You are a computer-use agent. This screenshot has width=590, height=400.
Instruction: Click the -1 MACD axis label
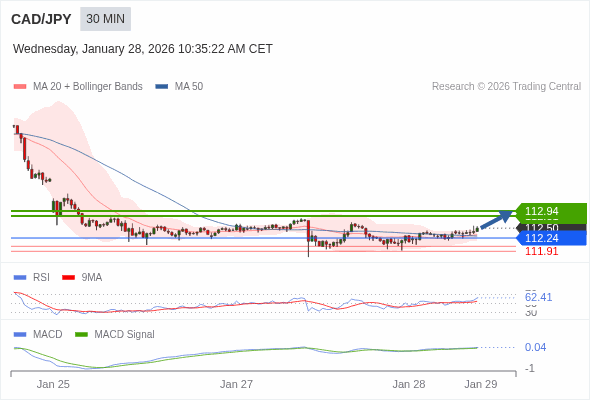[529, 368]
